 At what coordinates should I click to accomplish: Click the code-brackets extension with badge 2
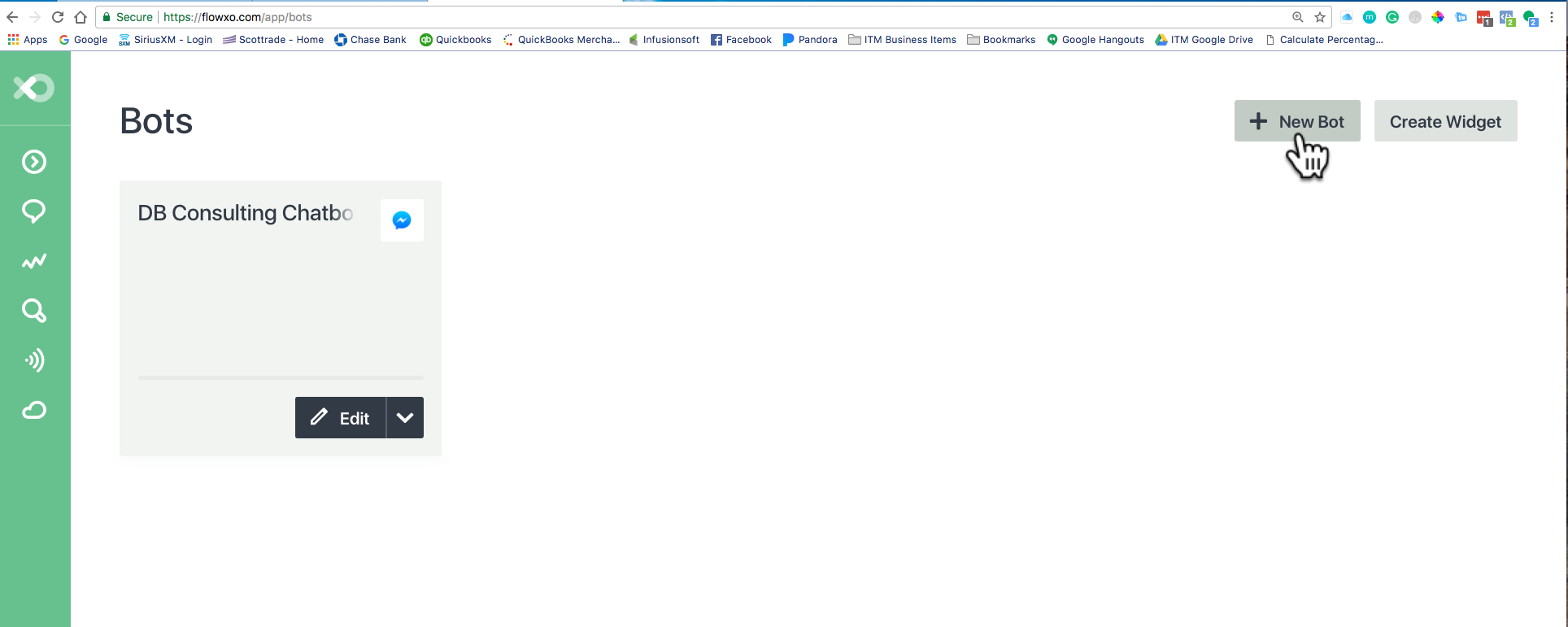click(1507, 18)
